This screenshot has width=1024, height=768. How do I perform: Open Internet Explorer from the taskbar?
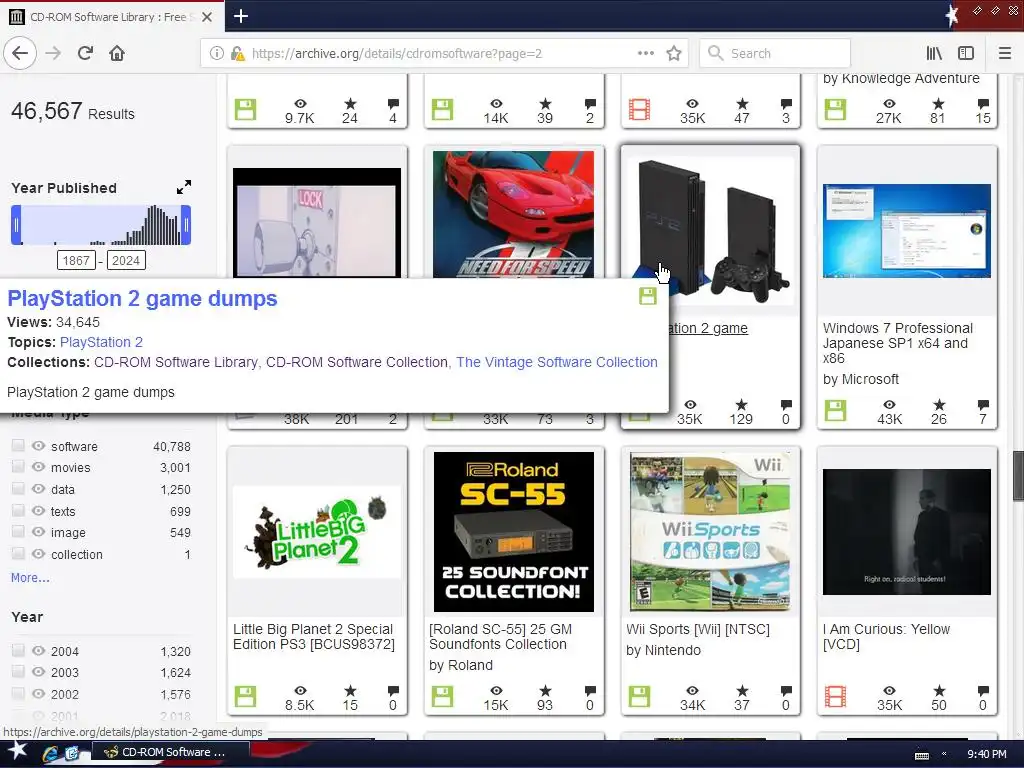[x=50, y=753]
